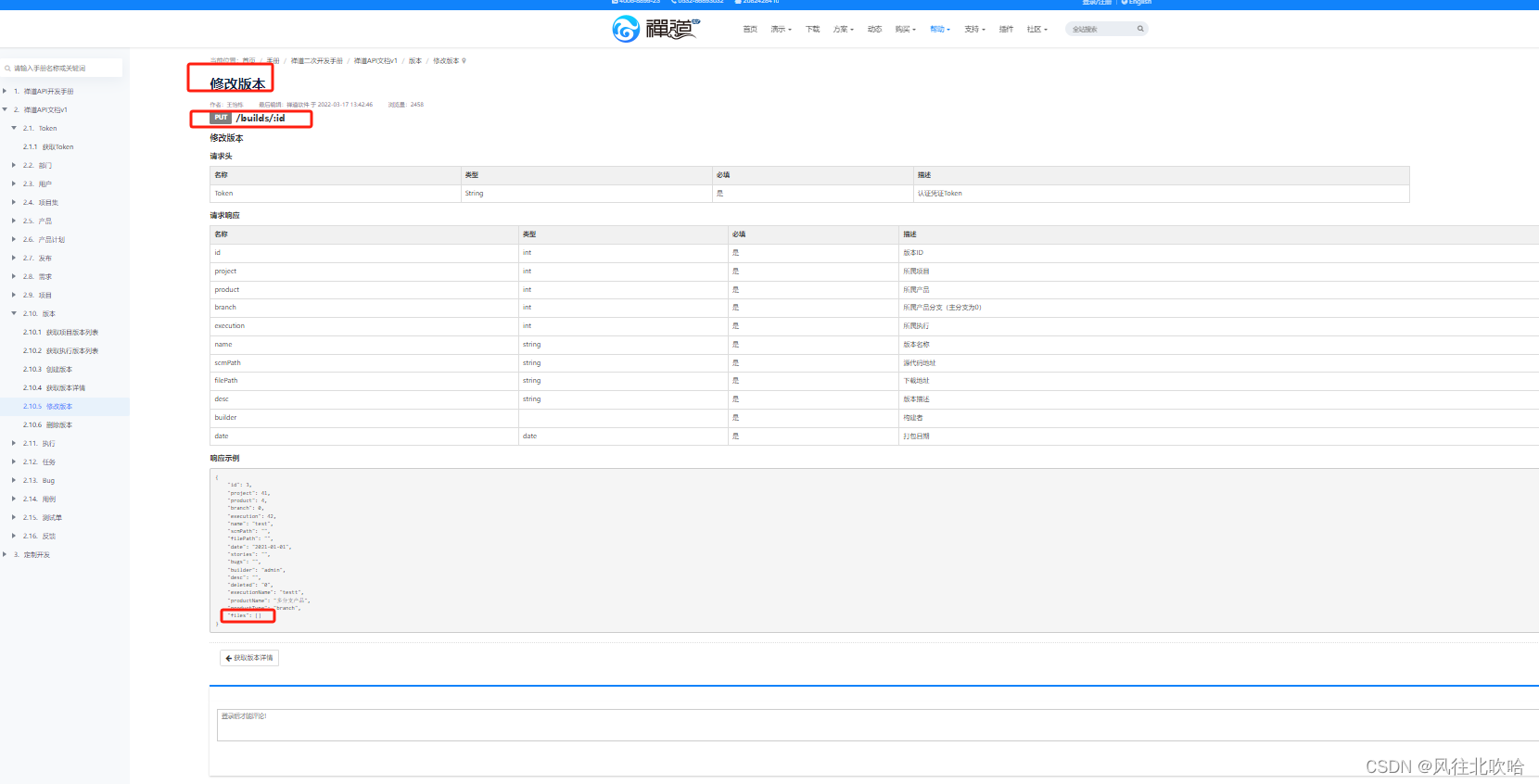Open the 演示 dropdown menu
The height and width of the screenshot is (784, 1539).
781,30
